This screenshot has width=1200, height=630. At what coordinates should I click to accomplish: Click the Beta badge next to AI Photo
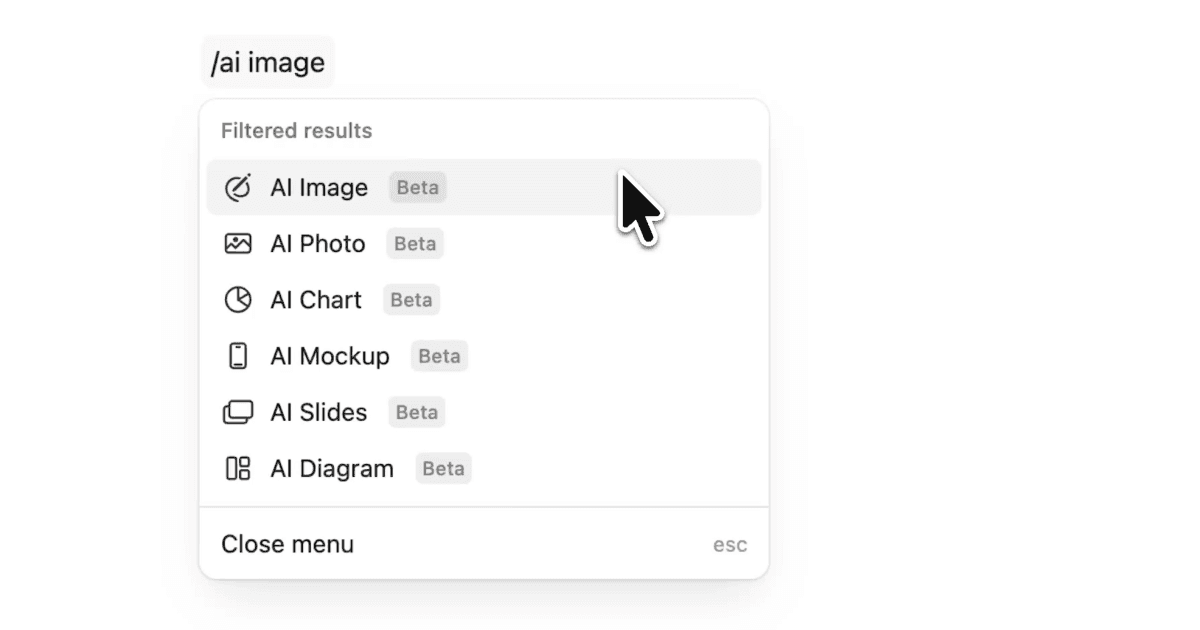click(x=414, y=243)
